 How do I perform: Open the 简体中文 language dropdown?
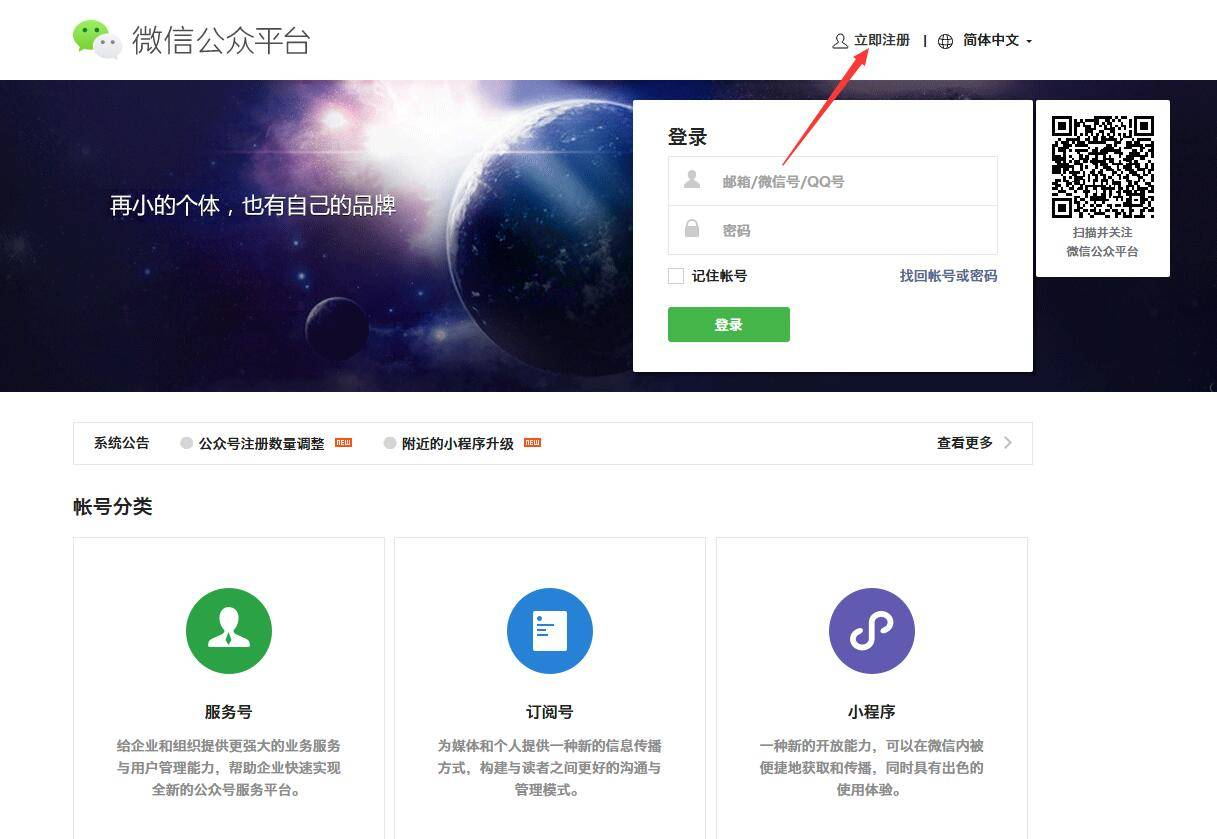997,40
